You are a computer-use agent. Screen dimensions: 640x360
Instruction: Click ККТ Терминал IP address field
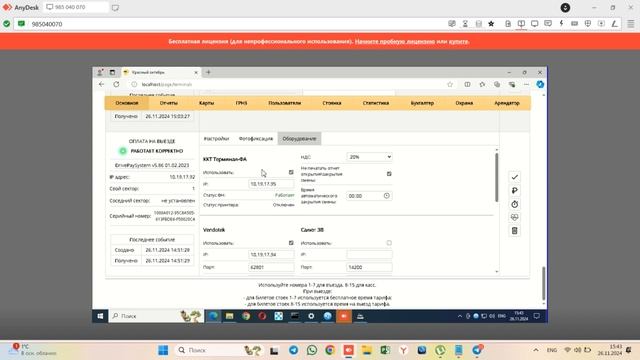(x=271, y=184)
